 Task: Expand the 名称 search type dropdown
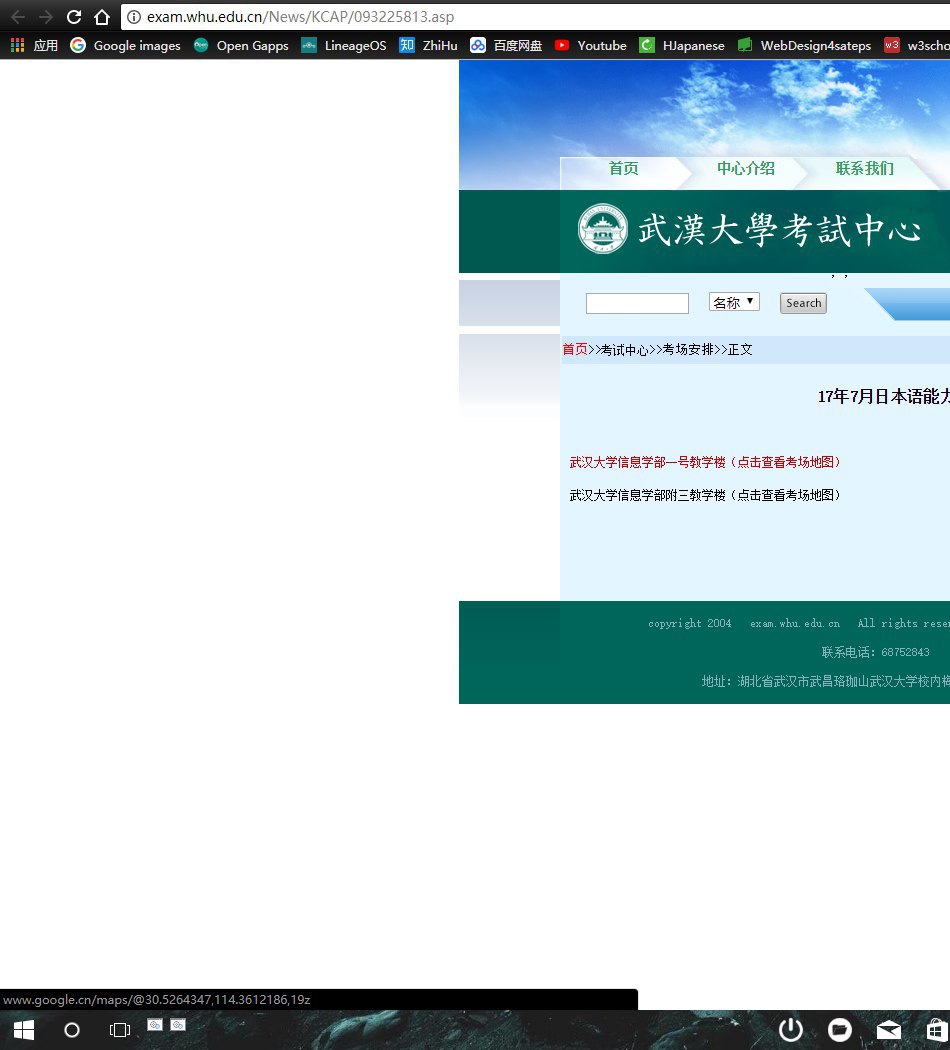click(x=734, y=302)
